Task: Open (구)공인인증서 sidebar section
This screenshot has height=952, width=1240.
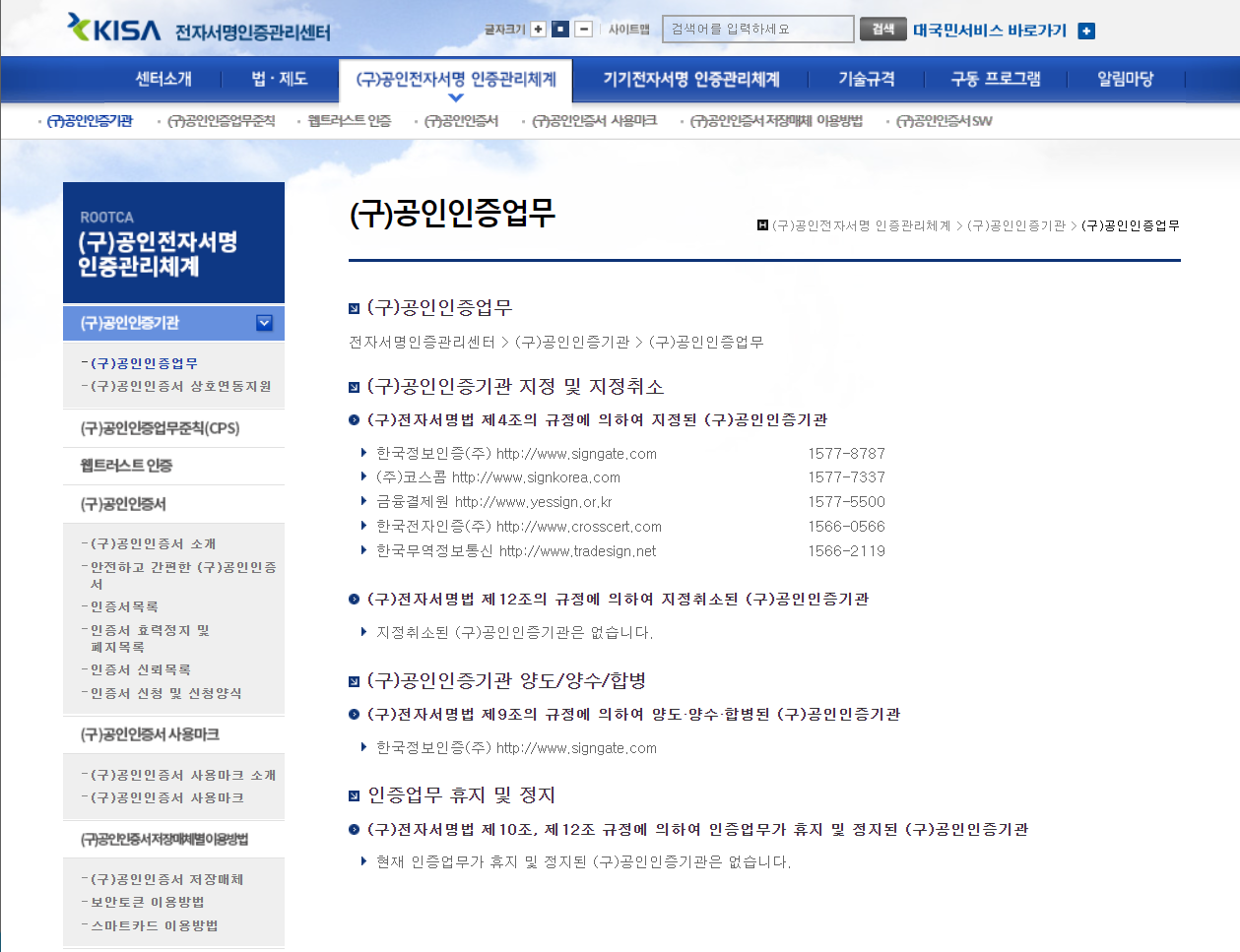Action: 123,504
